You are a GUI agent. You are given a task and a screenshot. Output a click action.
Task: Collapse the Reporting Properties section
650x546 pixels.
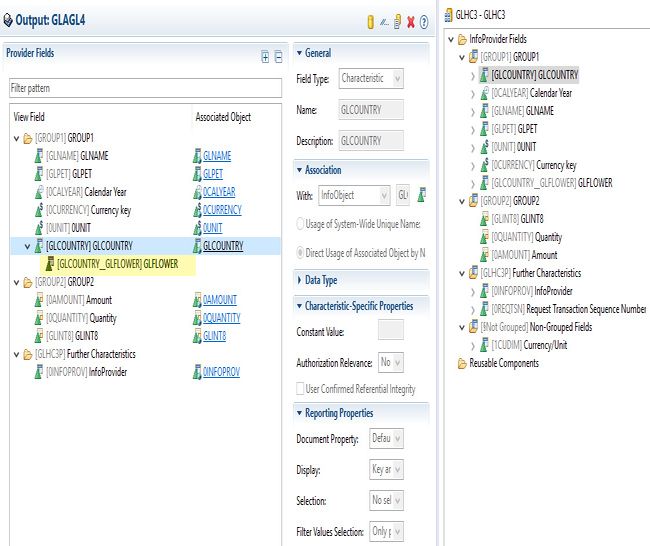coord(299,413)
